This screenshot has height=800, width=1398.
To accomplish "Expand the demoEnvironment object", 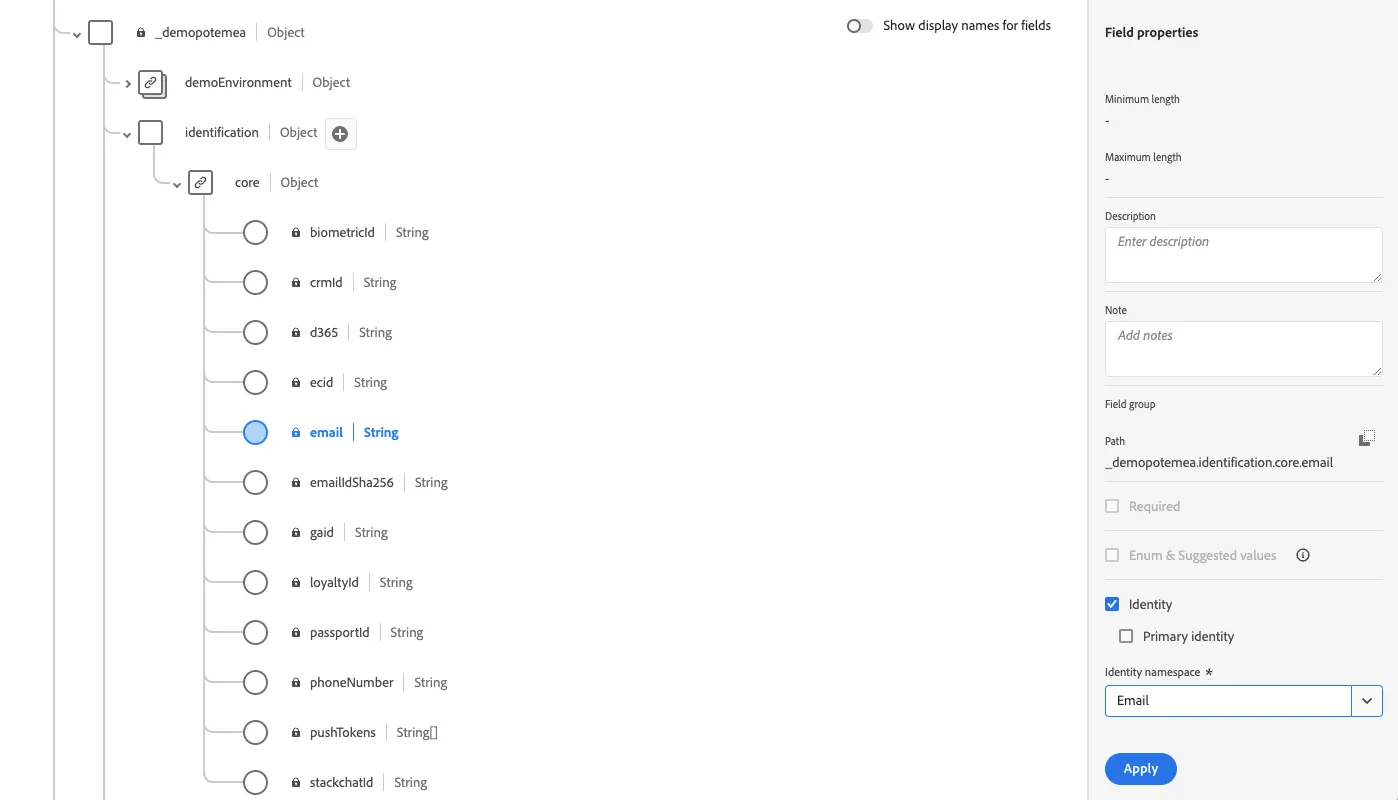I will coord(127,84).
